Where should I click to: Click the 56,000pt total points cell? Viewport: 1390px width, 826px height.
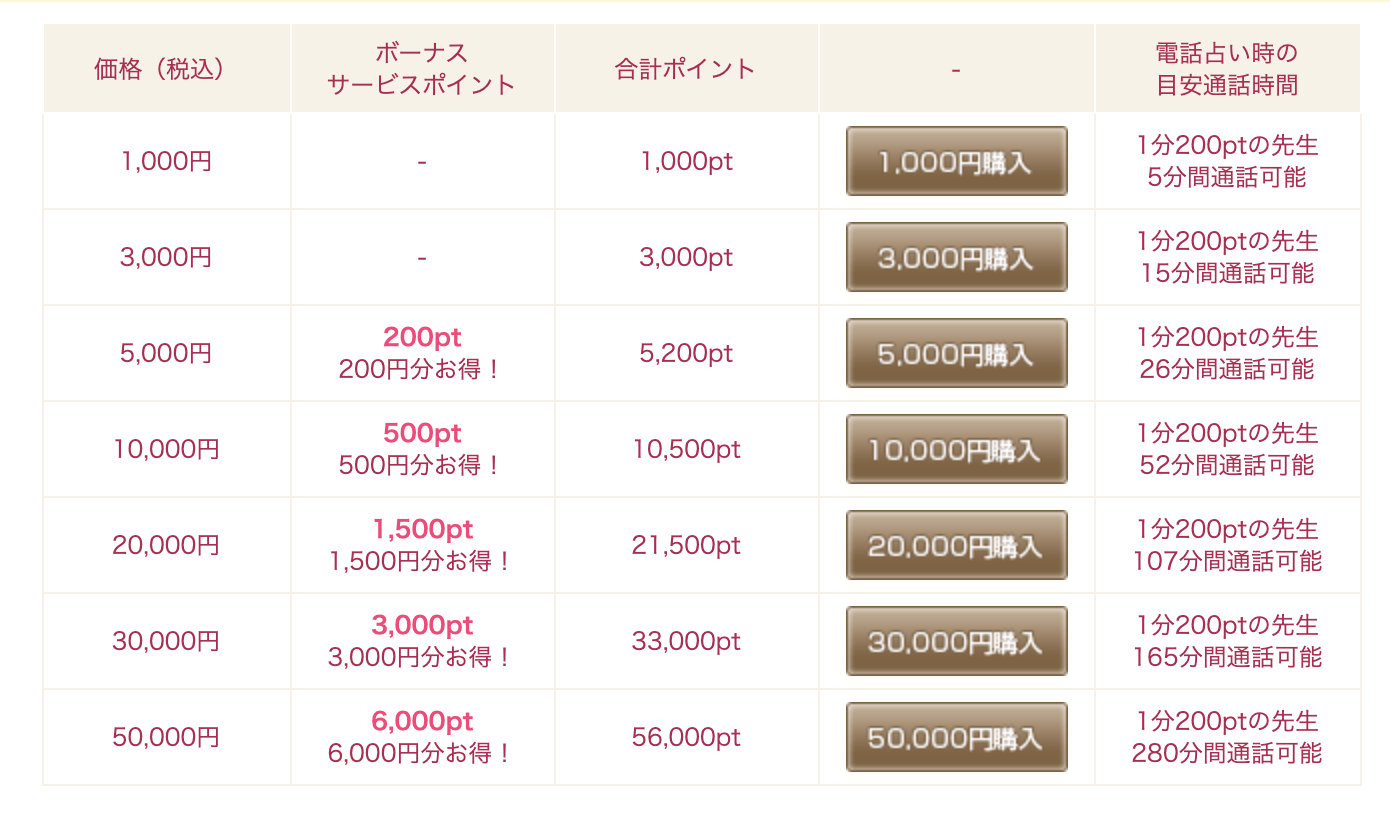tap(686, 737)
